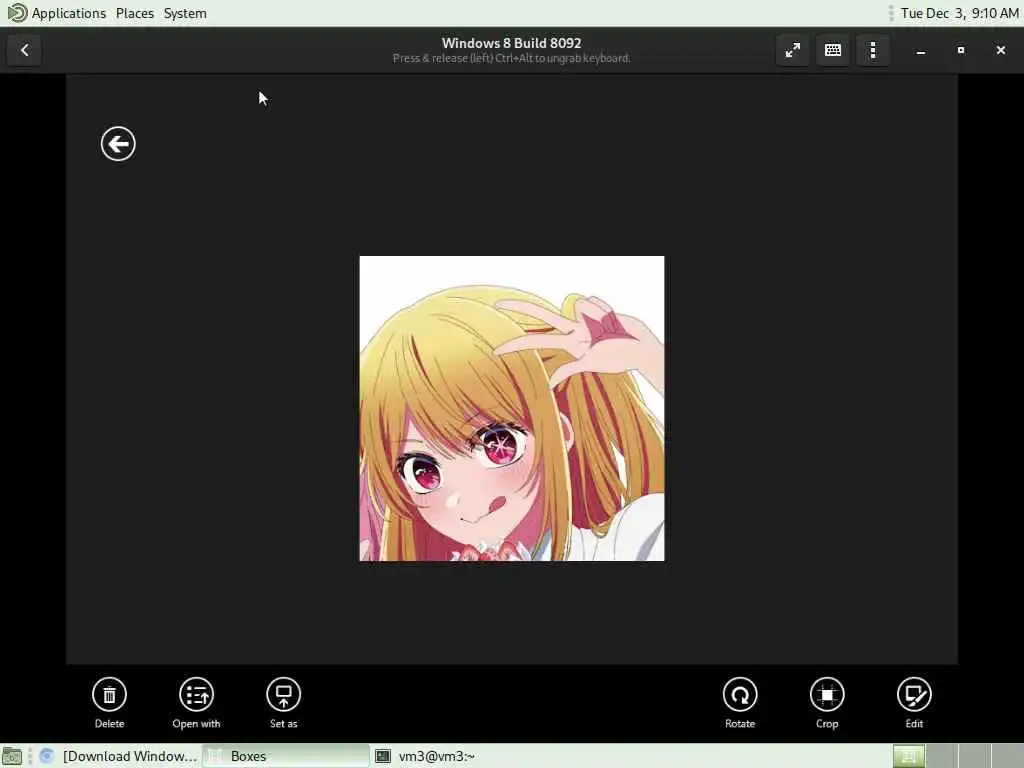Maximize the Boxes window
The width and height of the screenshot is (1024, 768).
point(961,50)
